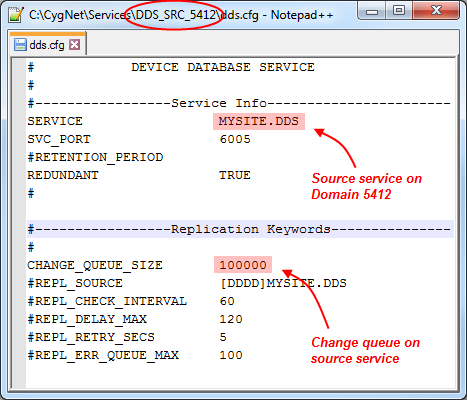Click the #REPL_ERR_QUEUE_MAX keyword
This screenshot has width=467, height=400.
[103, 355]
